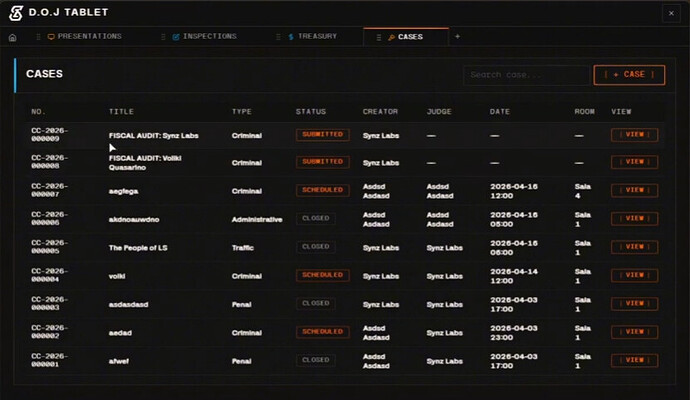Screen dimensions: 690x400
Task: Click the Inspections tab edit icon
Action: 176,37
